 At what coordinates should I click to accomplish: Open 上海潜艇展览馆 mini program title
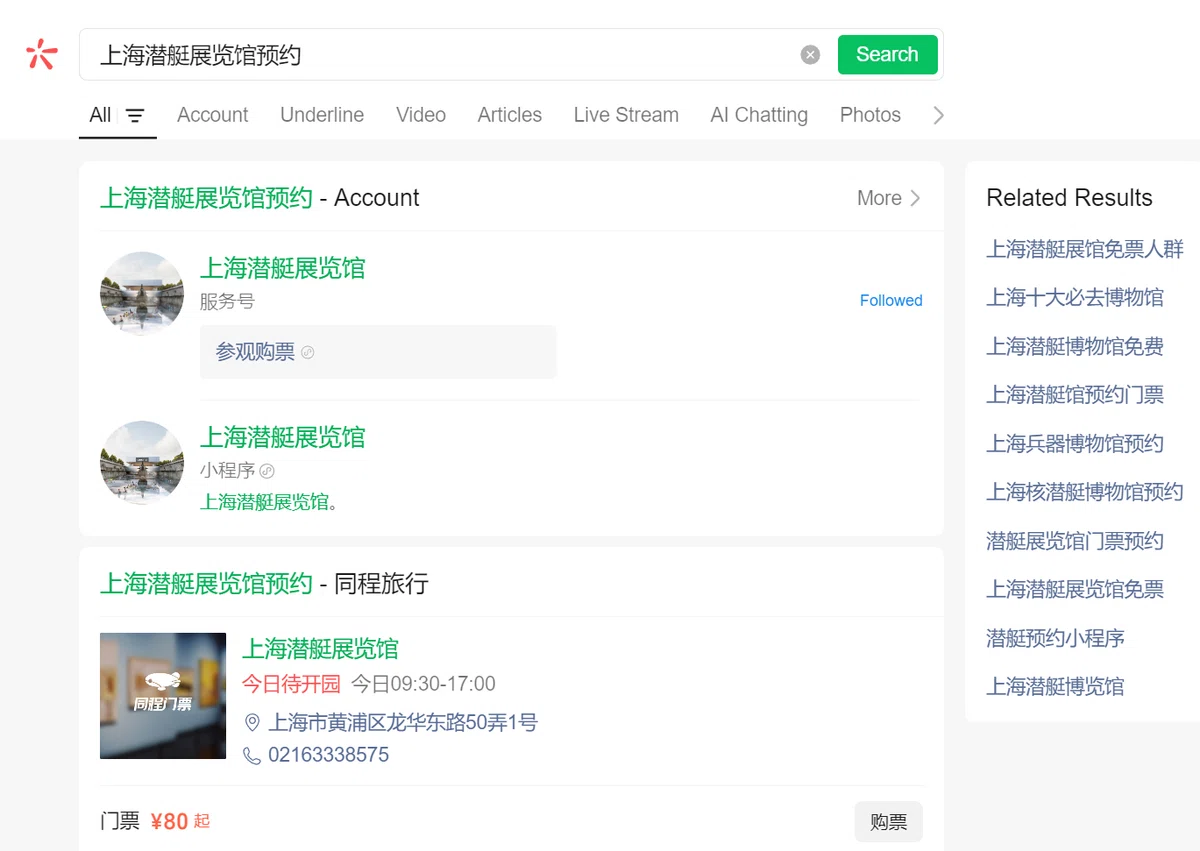tap(283, 437)
